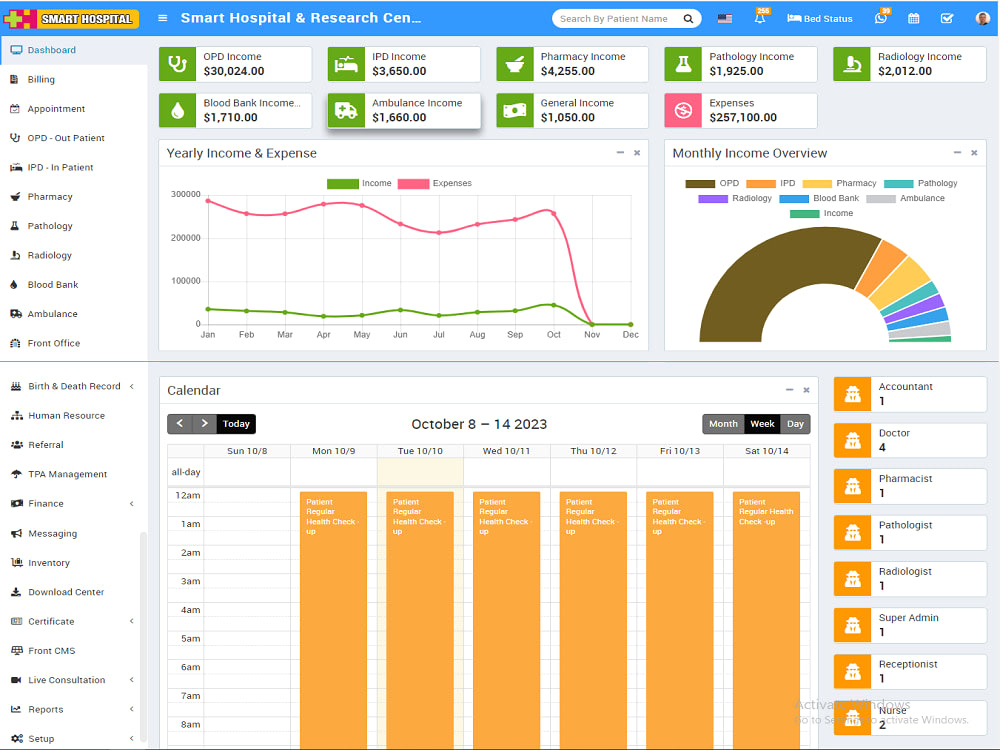The height and width of the screenshot is (750, 1000).
Task: Toggle Expenses series in yearly chart legend
Action: 434,183
